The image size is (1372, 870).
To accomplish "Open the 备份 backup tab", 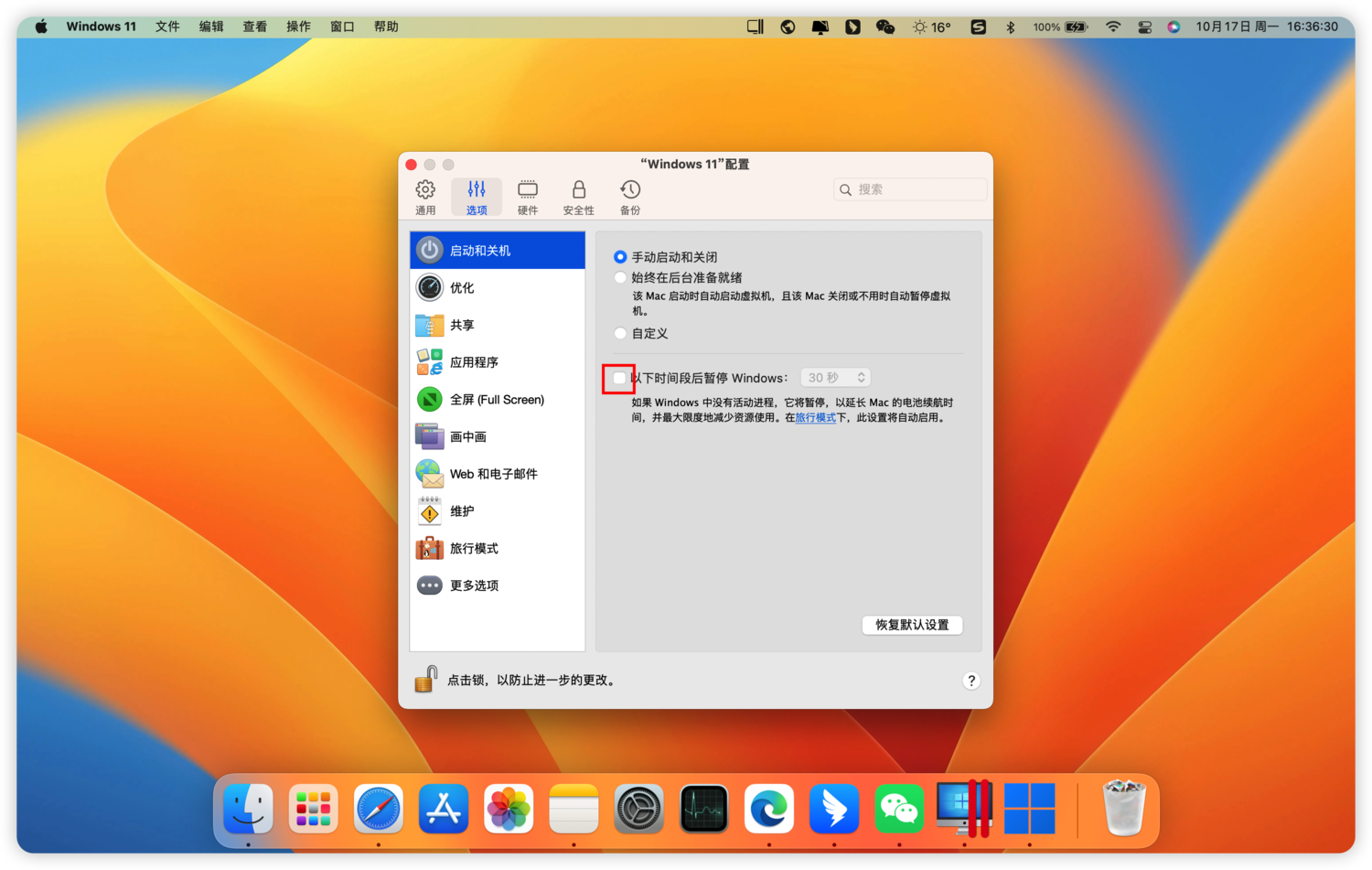I will click(630, 197).
